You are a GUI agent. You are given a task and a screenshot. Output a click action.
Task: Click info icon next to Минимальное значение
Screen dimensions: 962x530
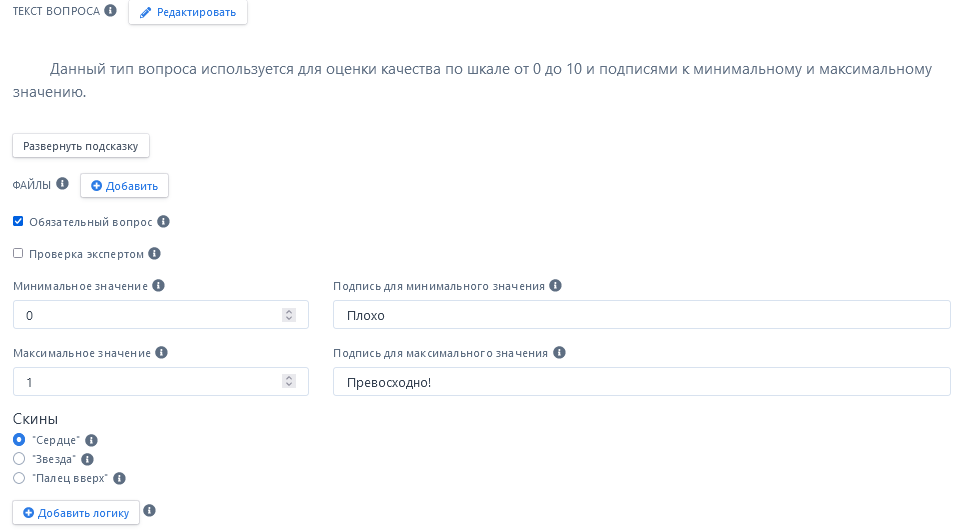[x=158, y=286]
